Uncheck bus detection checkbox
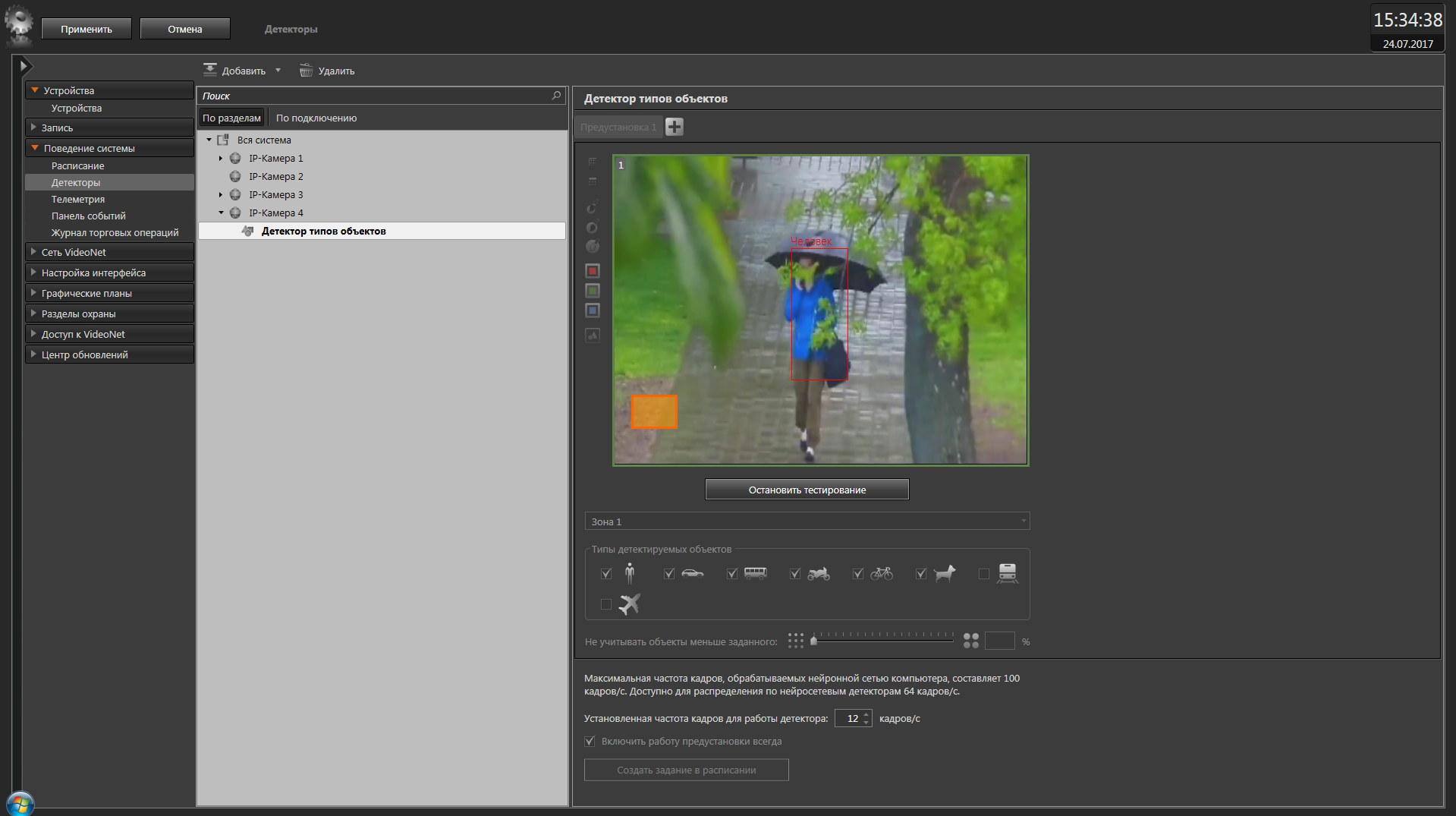This screenshot has height=816, width=1456. point(732,574)
